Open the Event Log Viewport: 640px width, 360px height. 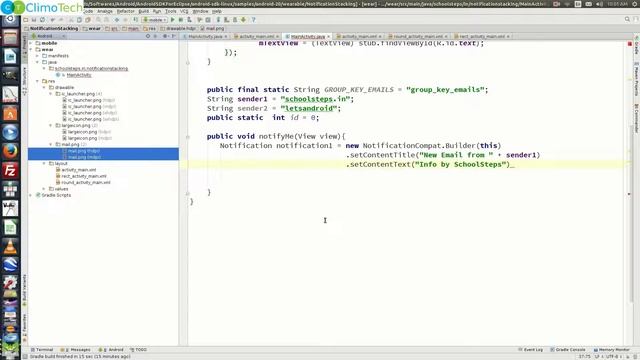click(x=531, y=350)
